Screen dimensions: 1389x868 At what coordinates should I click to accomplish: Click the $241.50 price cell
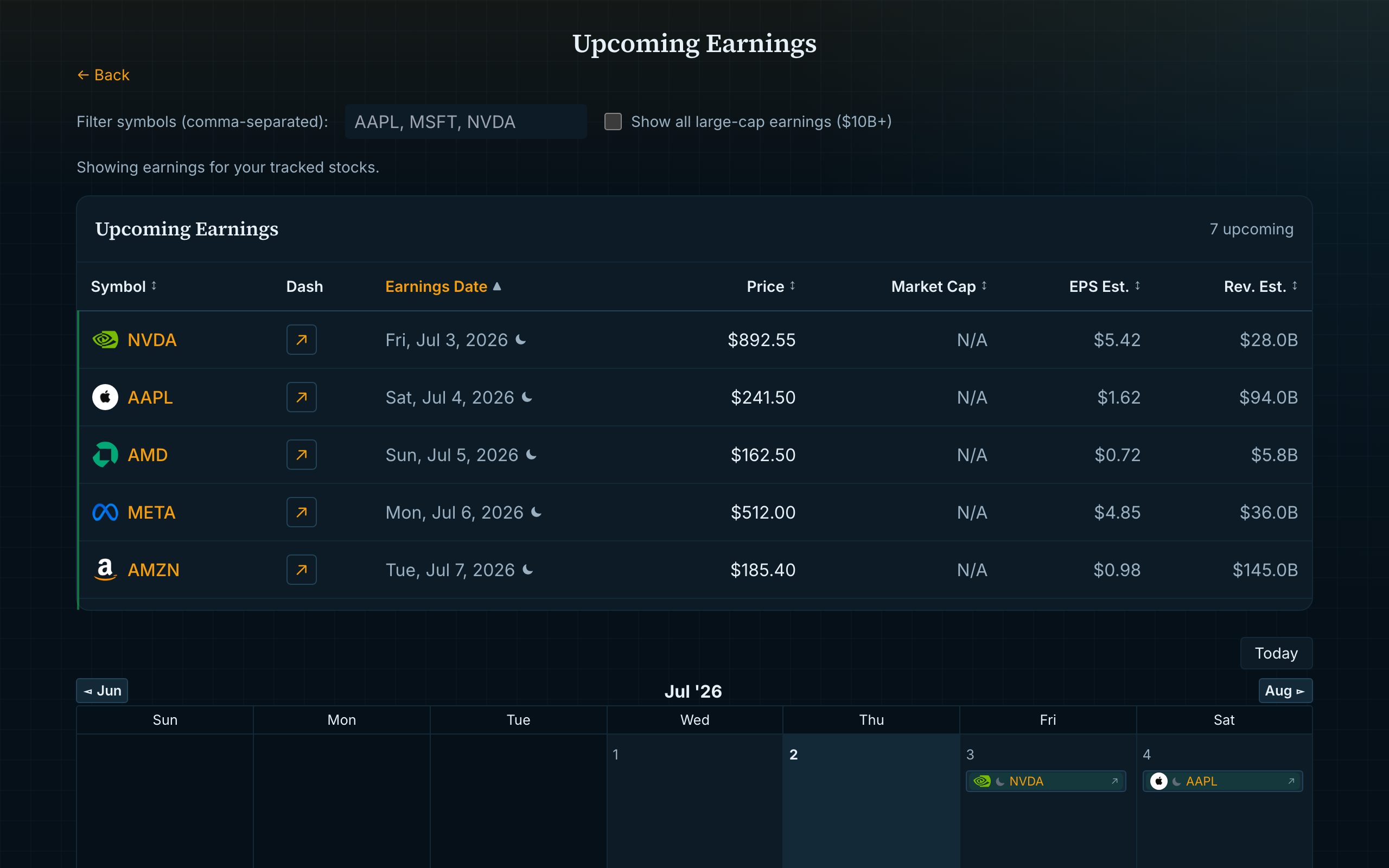(x=763, y=397)
